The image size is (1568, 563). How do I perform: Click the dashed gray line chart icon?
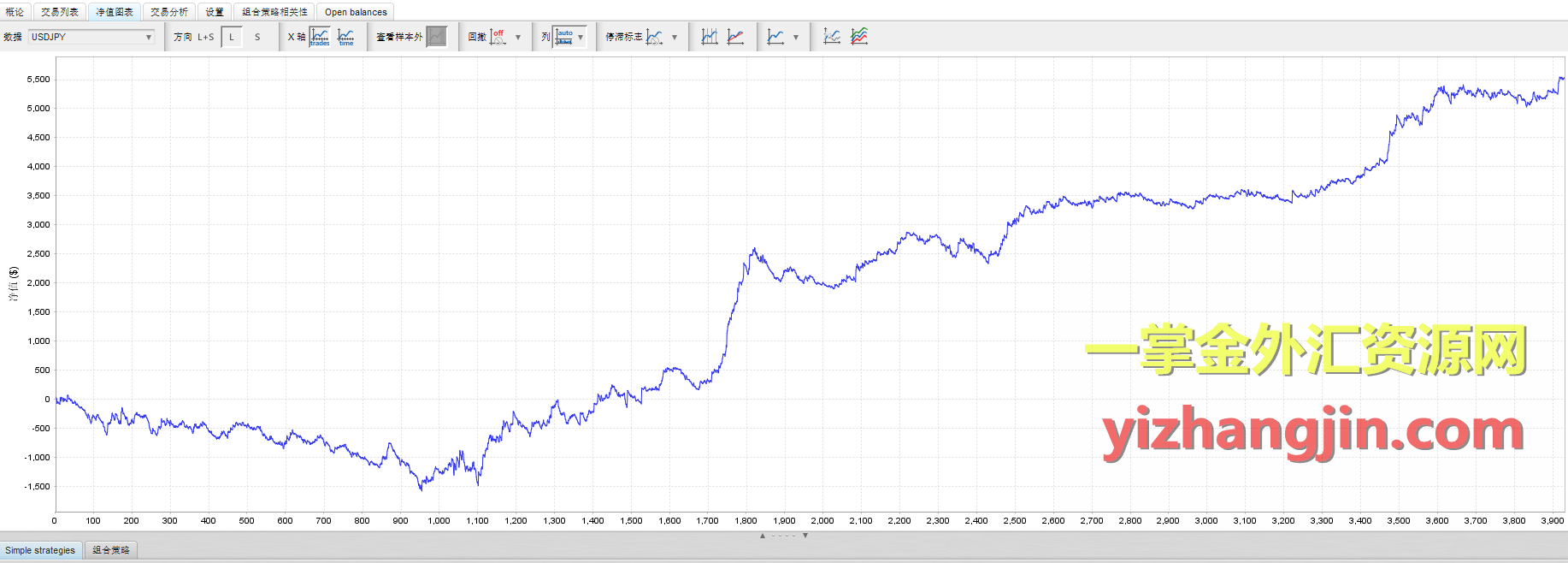tap(832, 37)
